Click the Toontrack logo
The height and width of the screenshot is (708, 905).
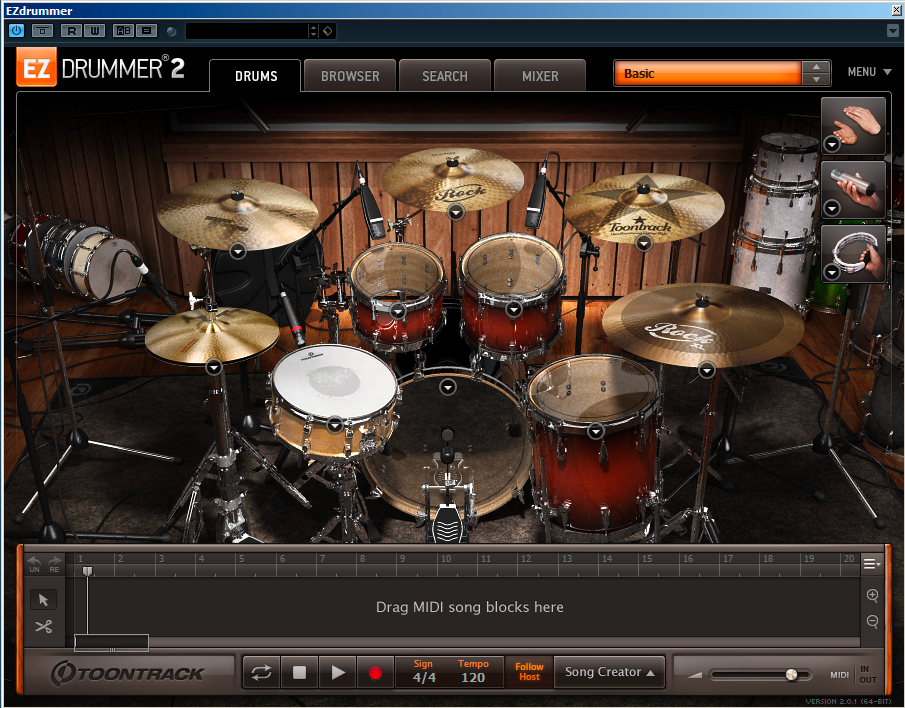click(128, 673)
